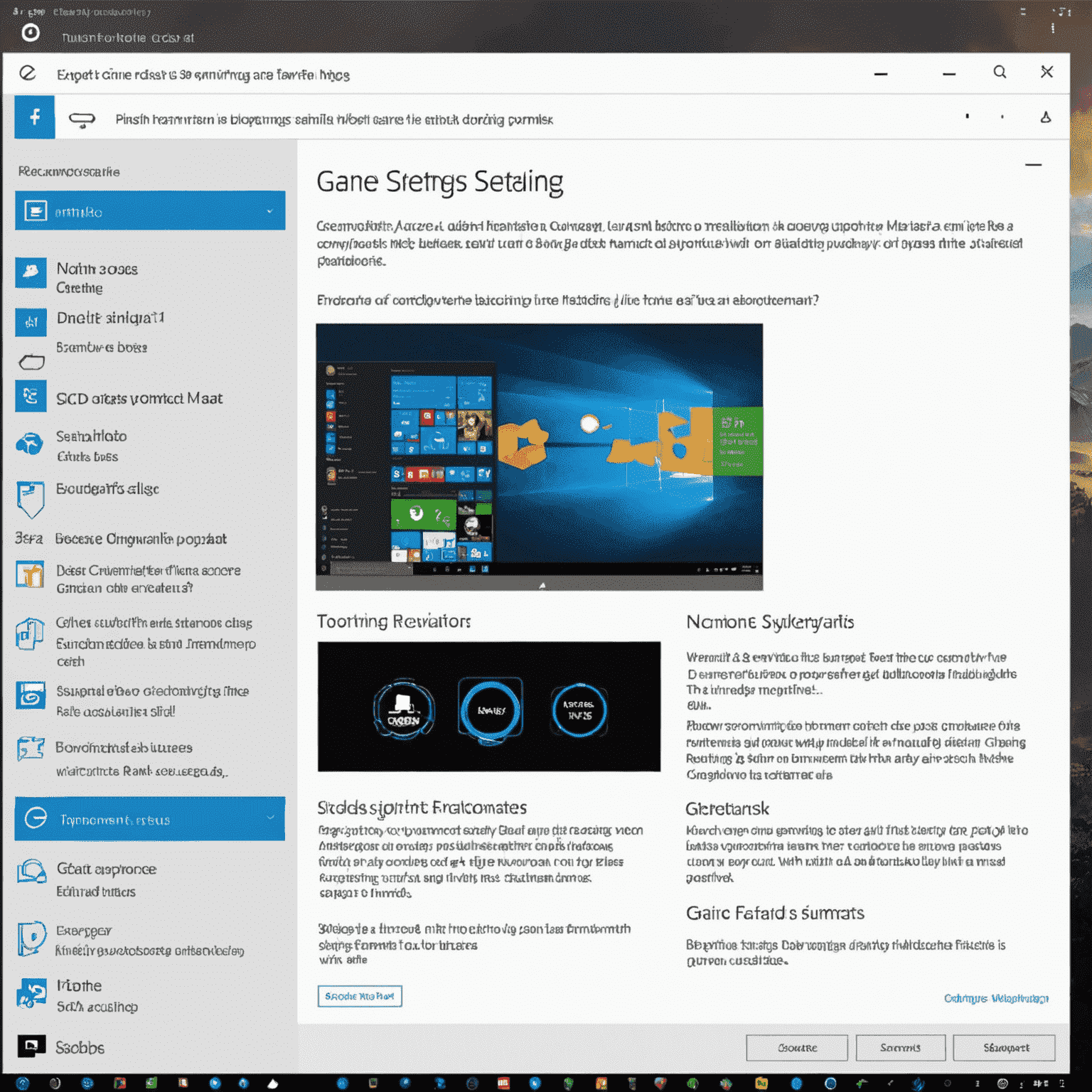Click the icon for 'SCD otkets vomrted Maat'
The height and width of the screenshot is (1092, 1092).
(31, 396)
